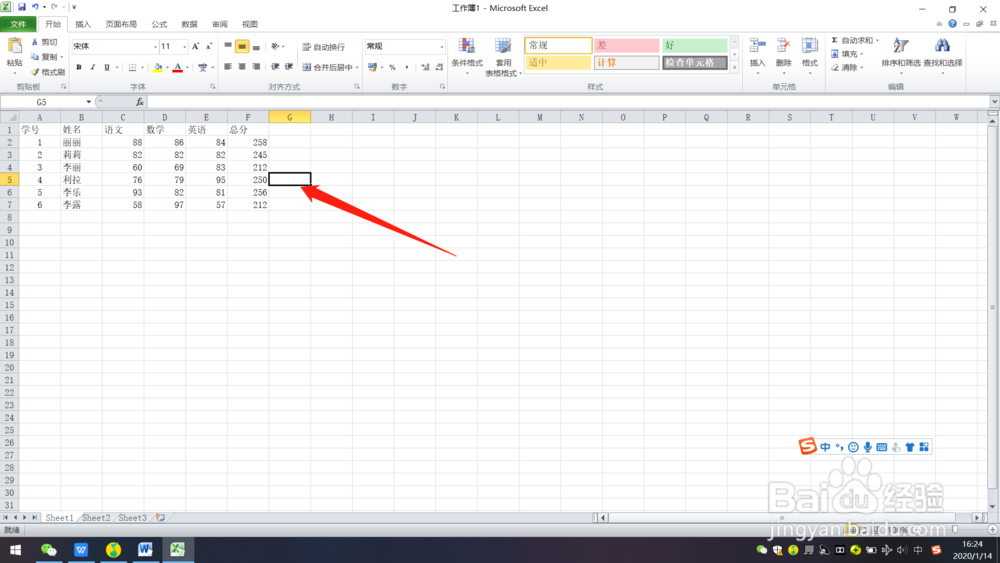Toggle Middle Align (highlighted) button

tap(242, 47)
